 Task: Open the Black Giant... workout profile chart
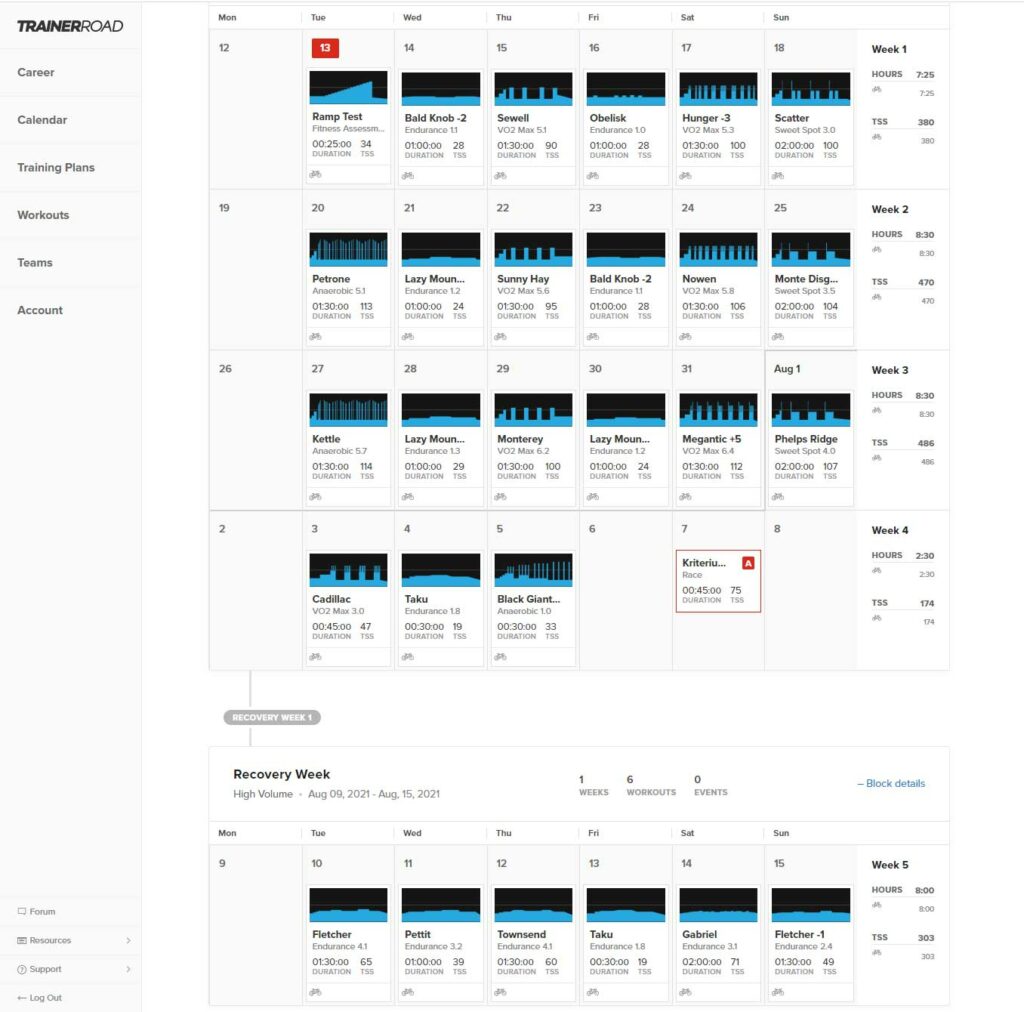click(534, 570)
